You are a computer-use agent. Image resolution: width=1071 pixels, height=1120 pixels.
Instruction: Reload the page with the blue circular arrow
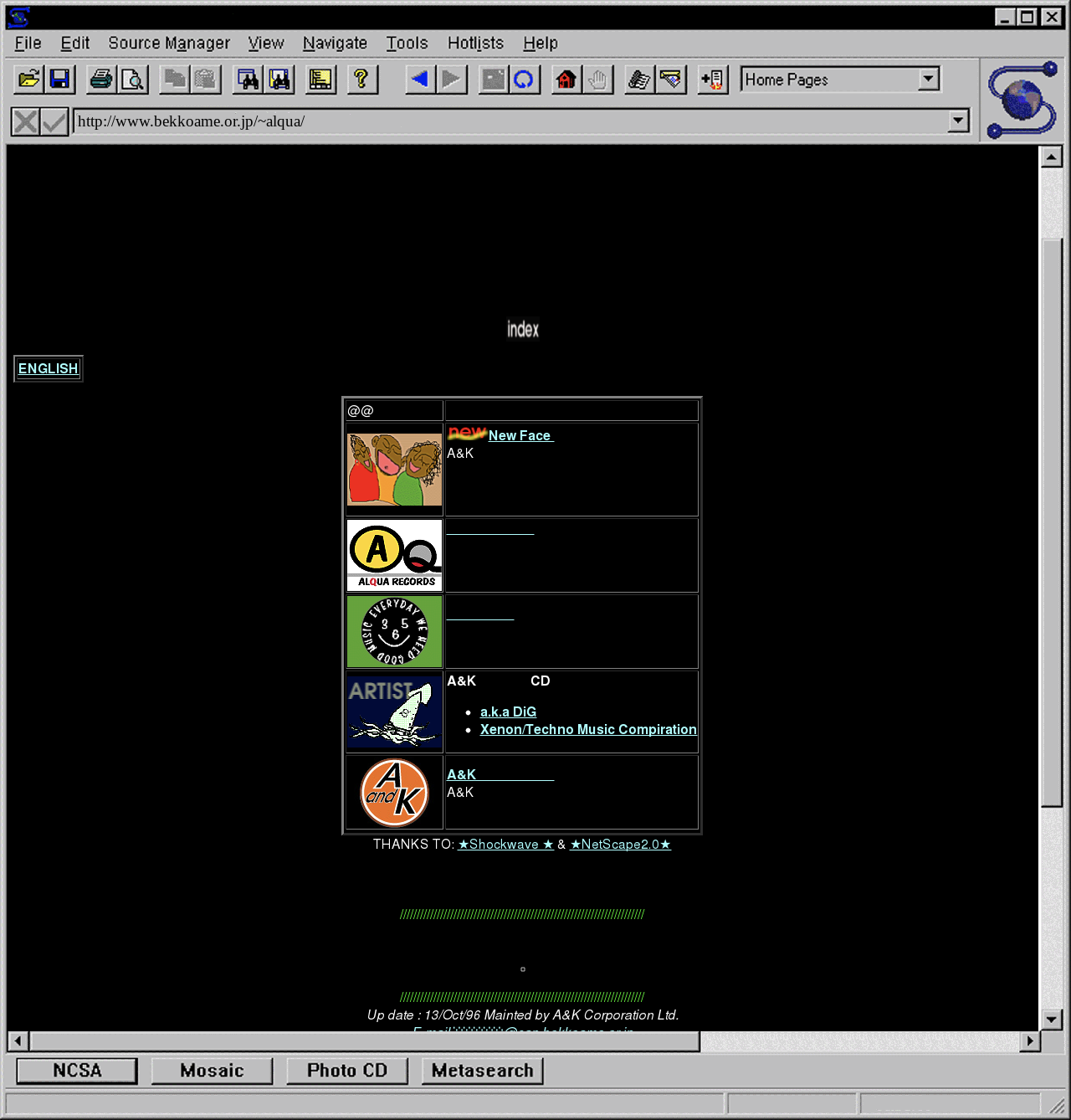[524, 80]
